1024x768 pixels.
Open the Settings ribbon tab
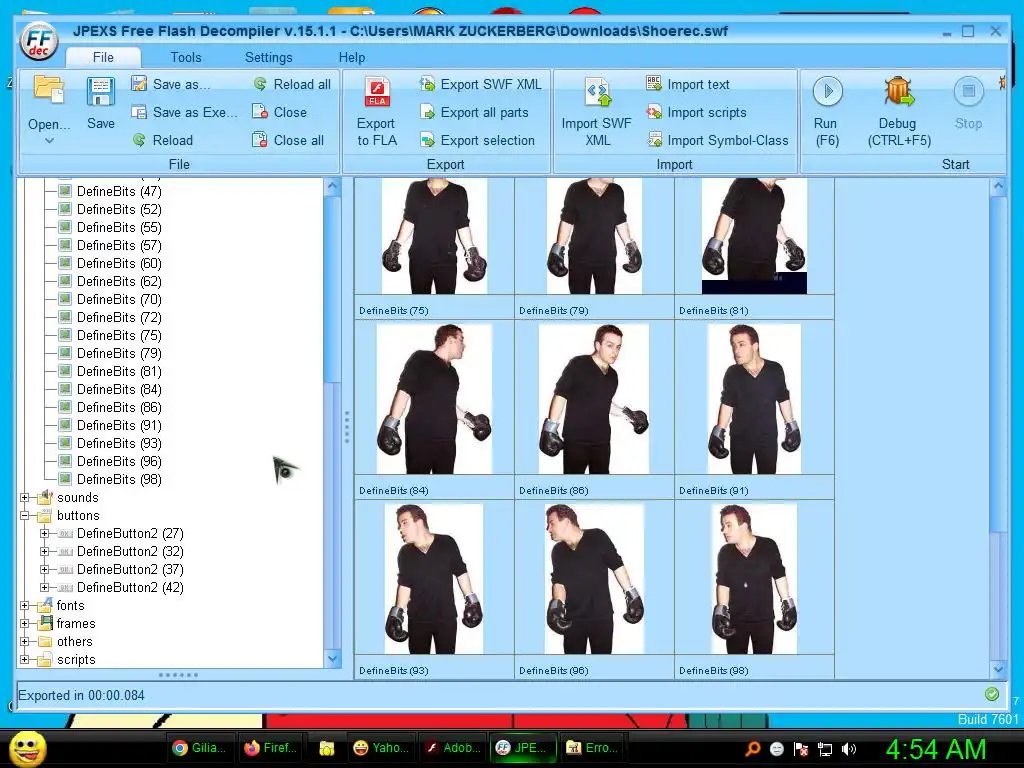(268, 57)
